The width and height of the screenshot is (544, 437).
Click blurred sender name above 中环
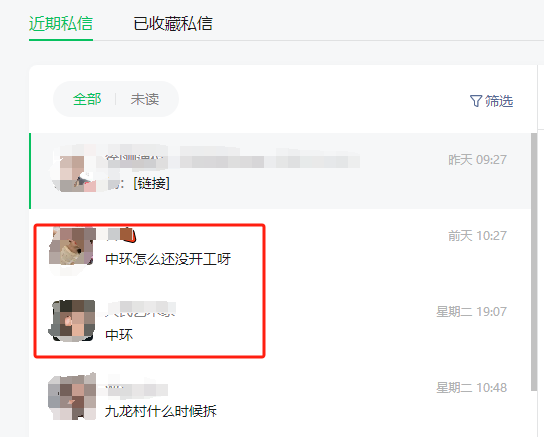pyautogui.click(x=141, y=309)
